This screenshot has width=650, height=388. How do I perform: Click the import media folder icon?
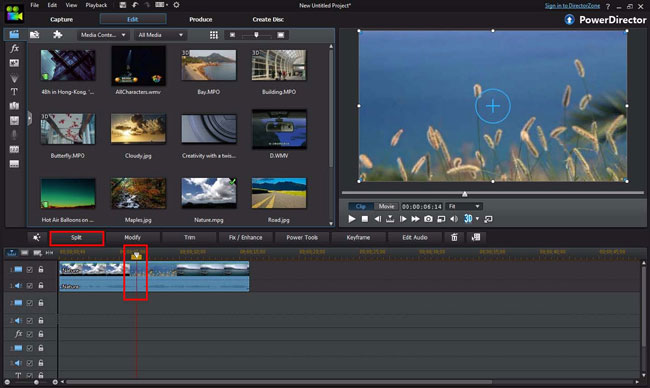click(x=34, y=35)
